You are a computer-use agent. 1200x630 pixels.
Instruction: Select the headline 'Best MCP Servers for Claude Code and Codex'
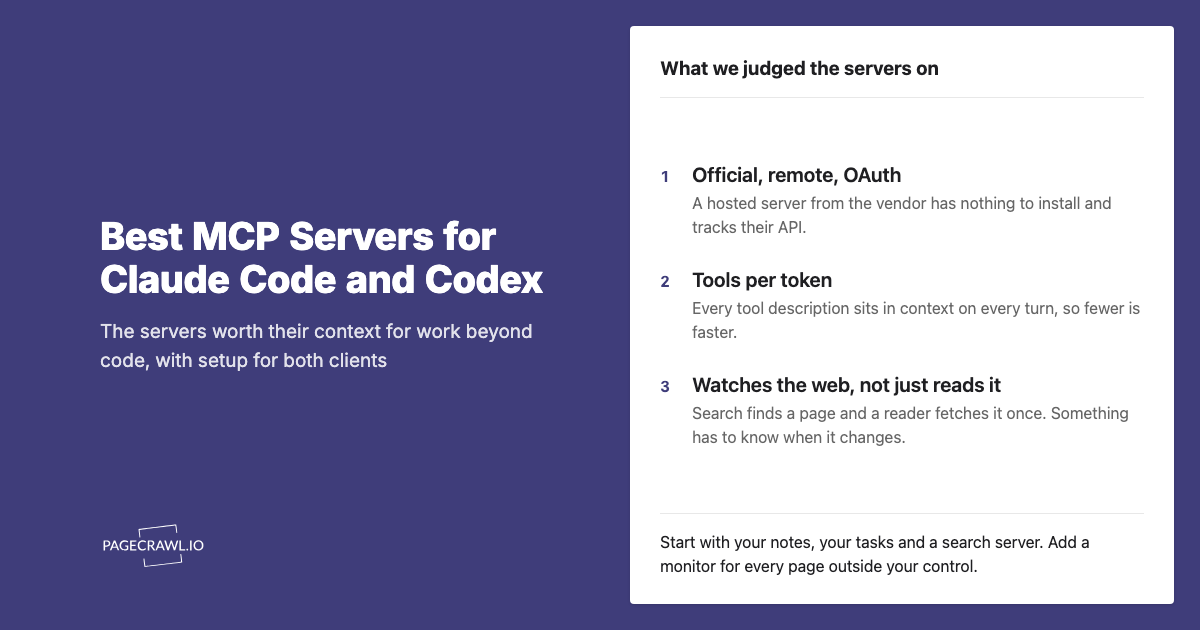pos(322,259)
